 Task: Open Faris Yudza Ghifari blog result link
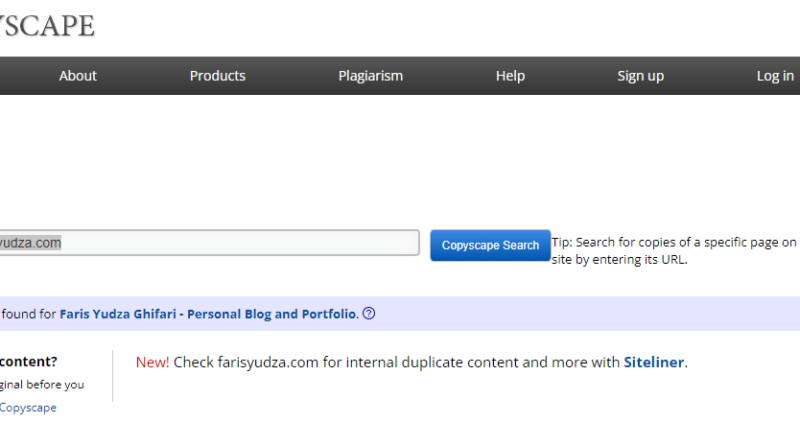208,314
